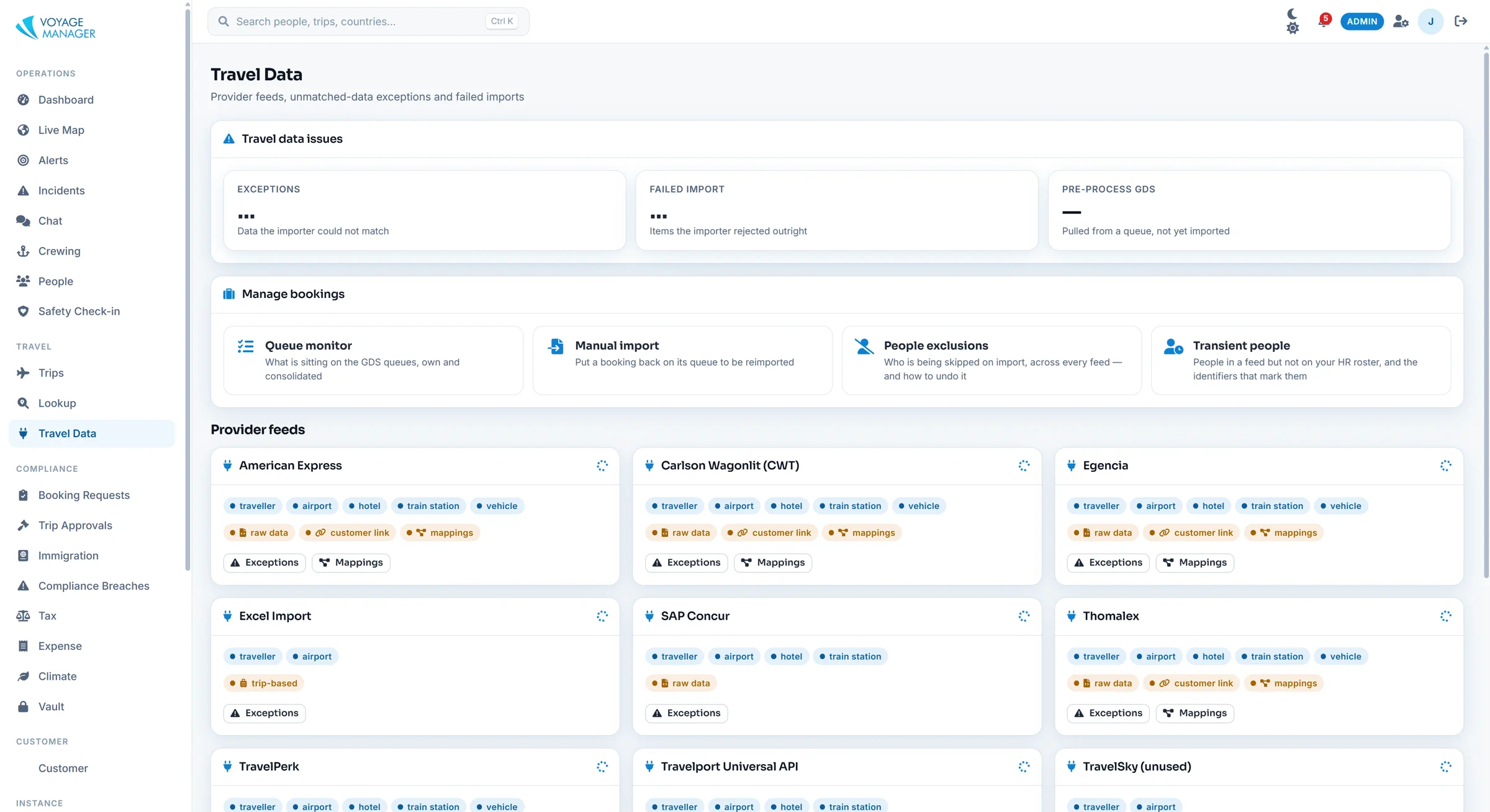Open Transient people
1490x812 pixels.
point(1301,360)
